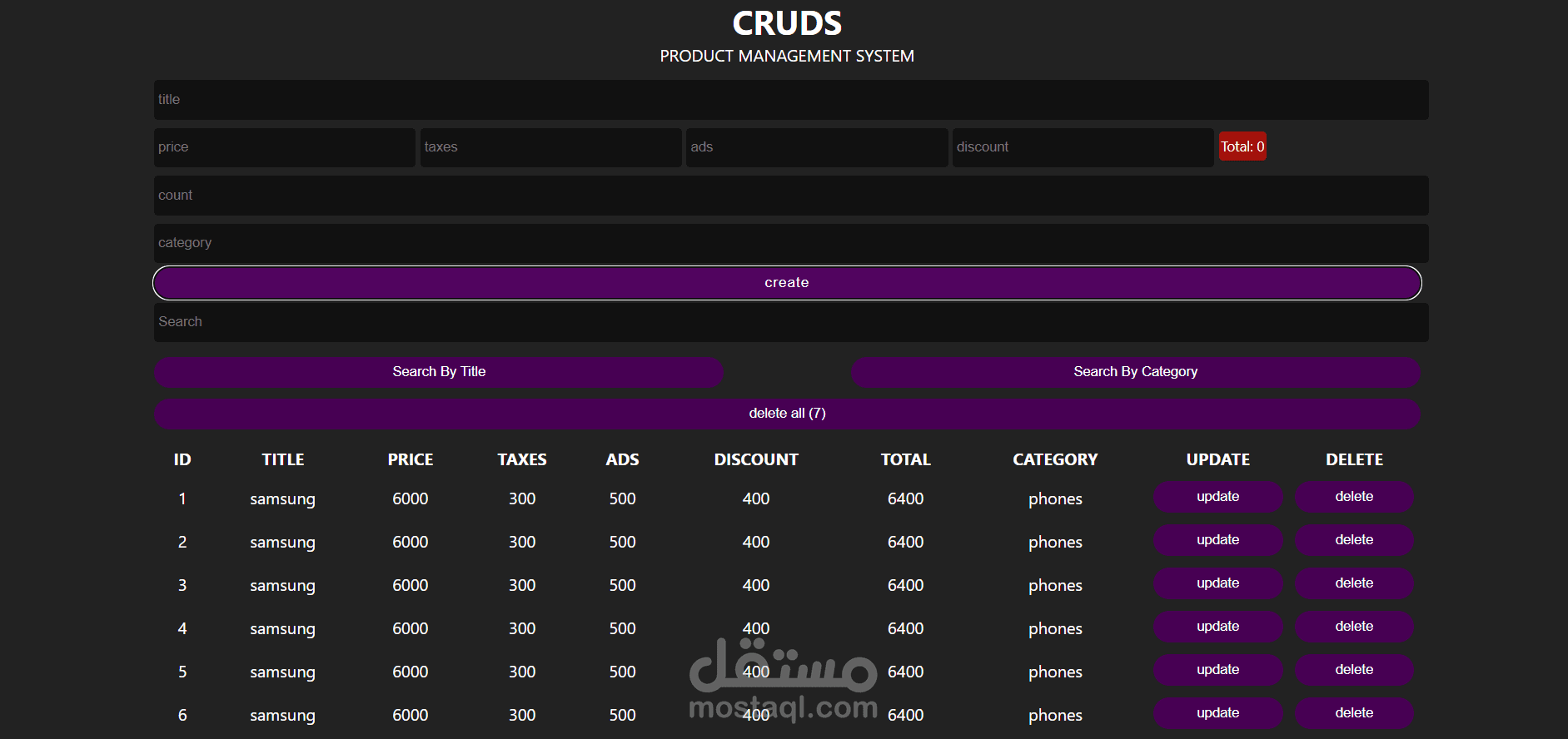1568x739 pixels.
Task: Select phones category in row 3
Action: pyautogui.click(x=1055, y=586)
